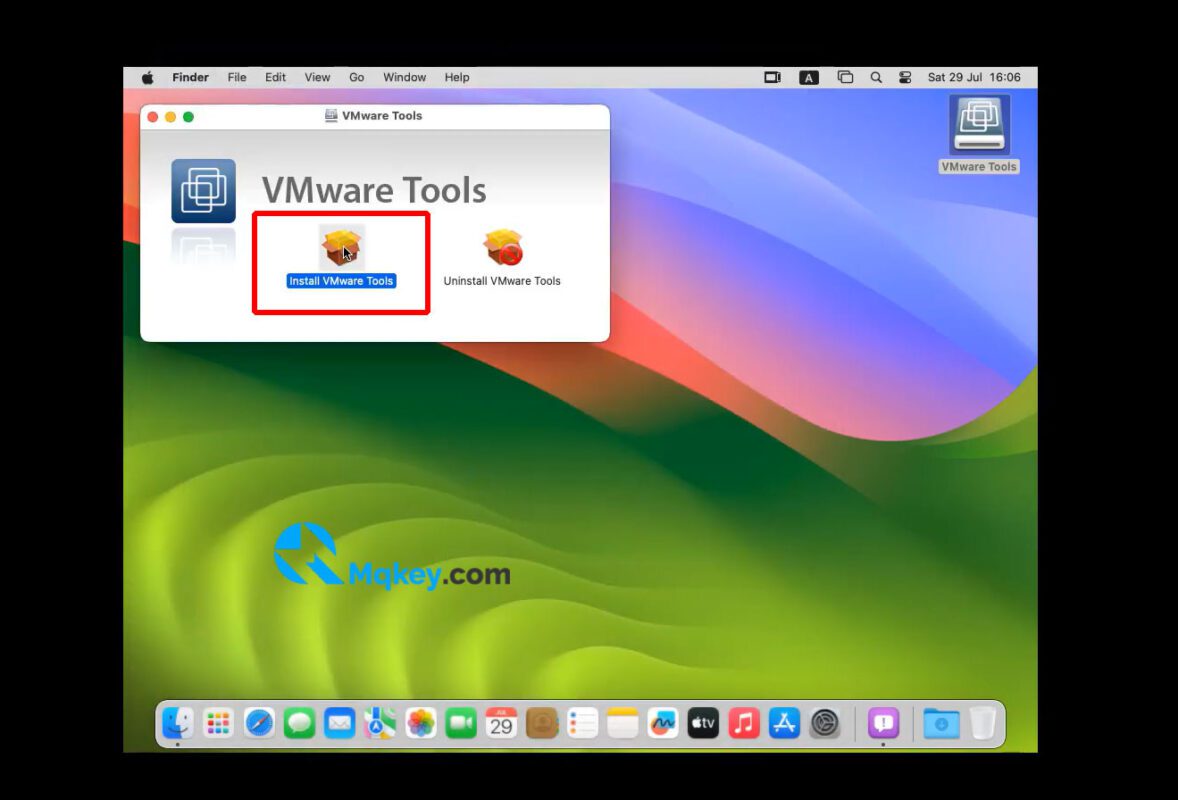Open Apple TV from the Dock
1178x800 pixels.
click(703, 723)
